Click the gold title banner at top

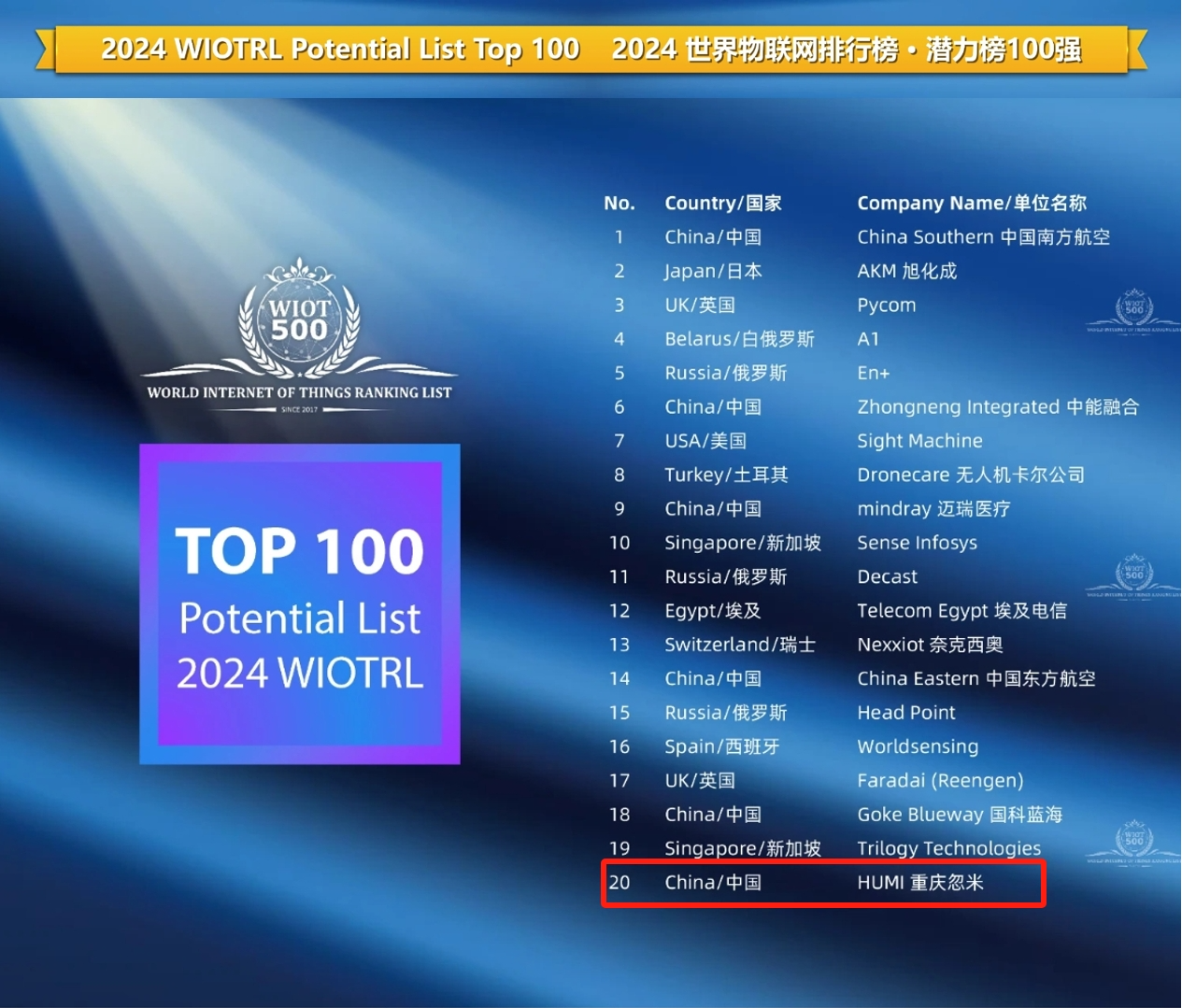pos(591,50)
